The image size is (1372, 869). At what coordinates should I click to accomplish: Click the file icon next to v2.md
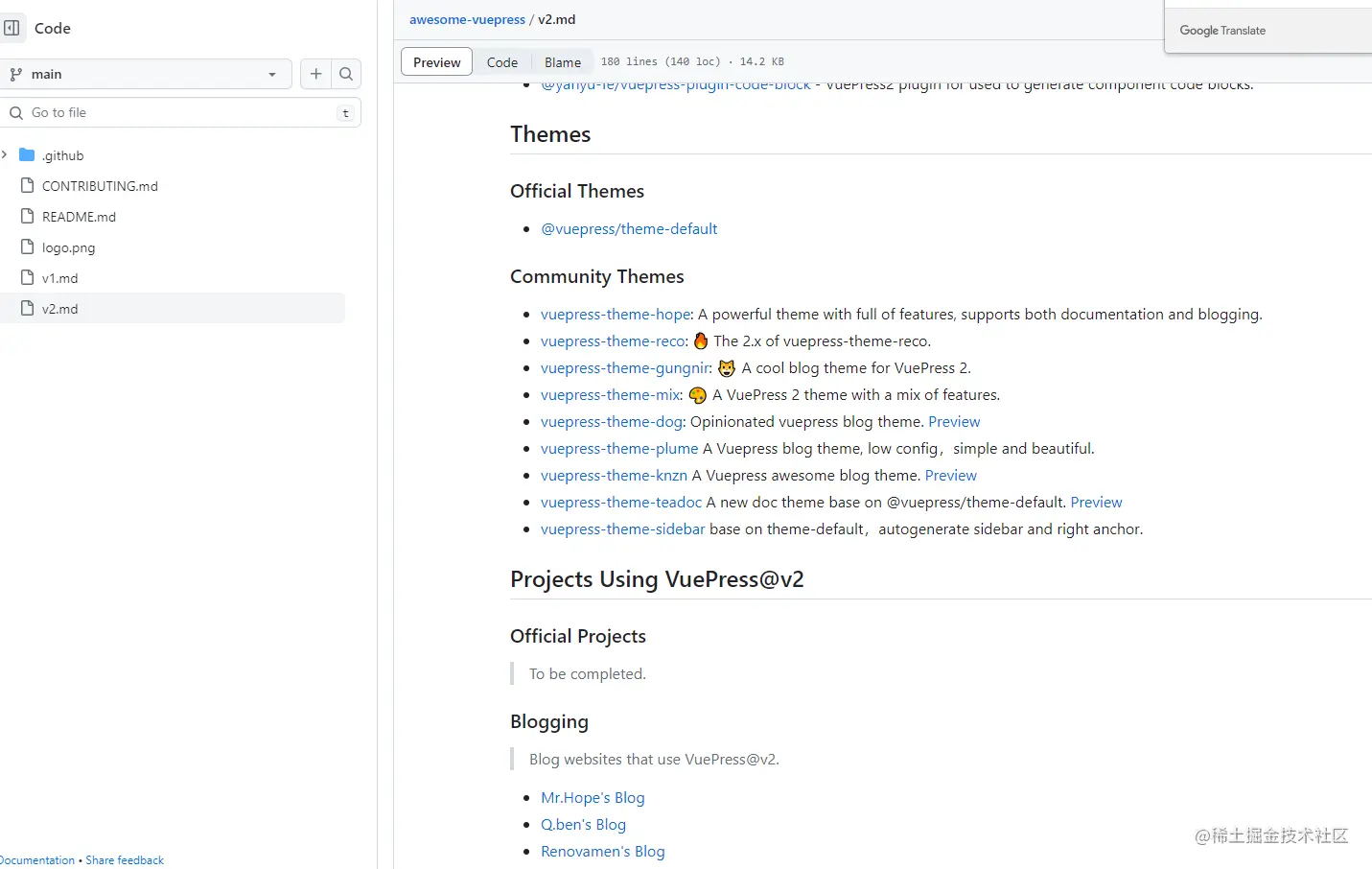point(28,309)
